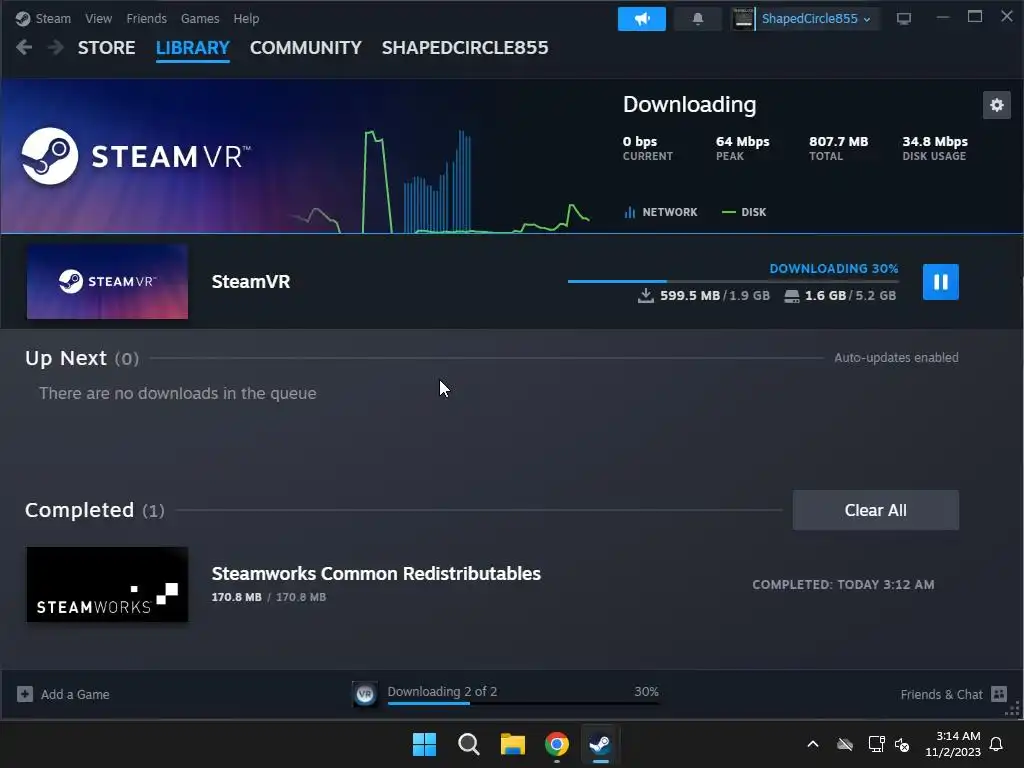Screen dimensions: 1024x768
Task: Open the Friends menu
Action: [146, 18]
